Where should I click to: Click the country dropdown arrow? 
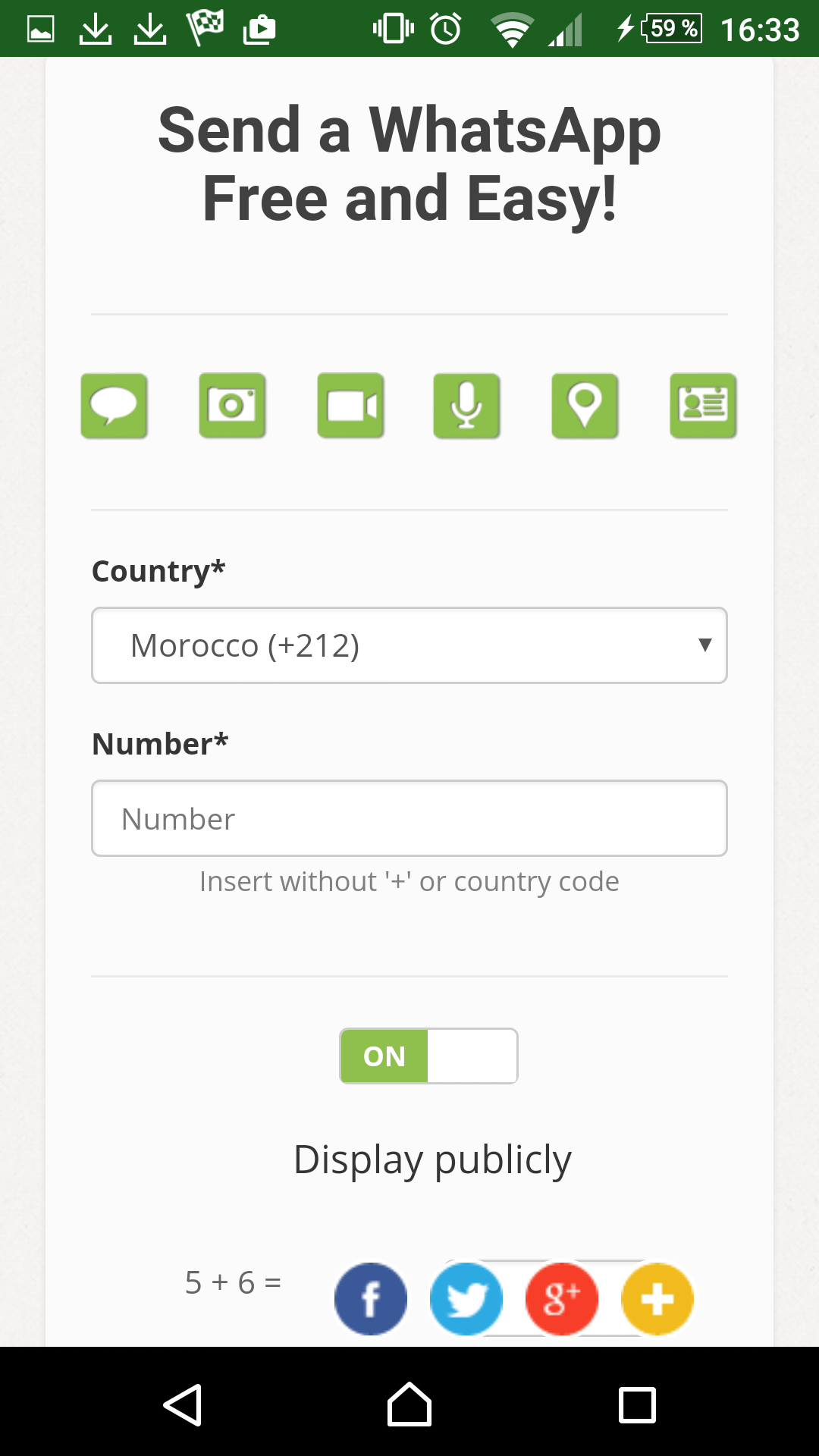[x=705, y=645]
